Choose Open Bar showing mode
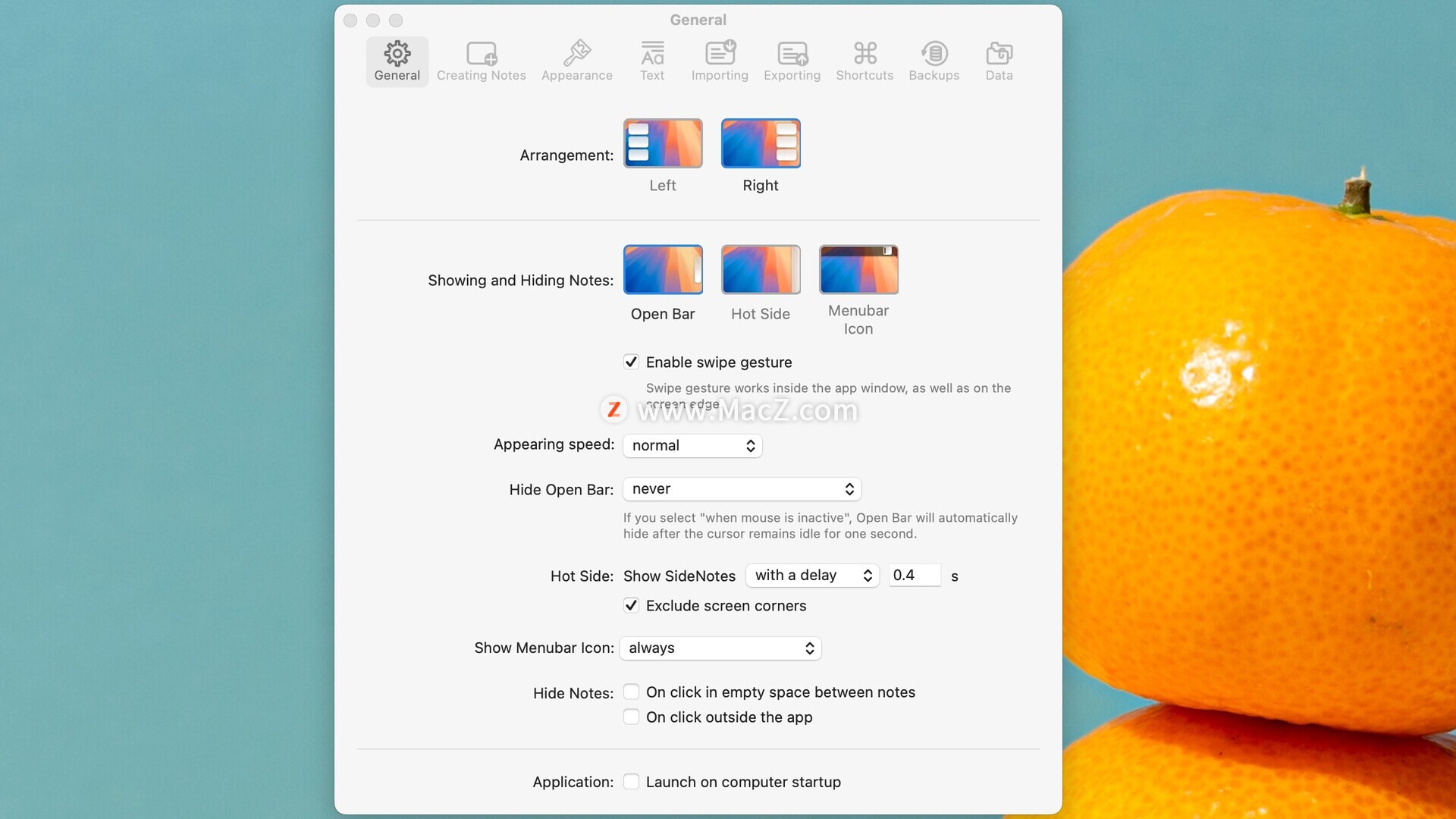The image size is (1456, 819). pyautogui.click(x=663, y=269)
